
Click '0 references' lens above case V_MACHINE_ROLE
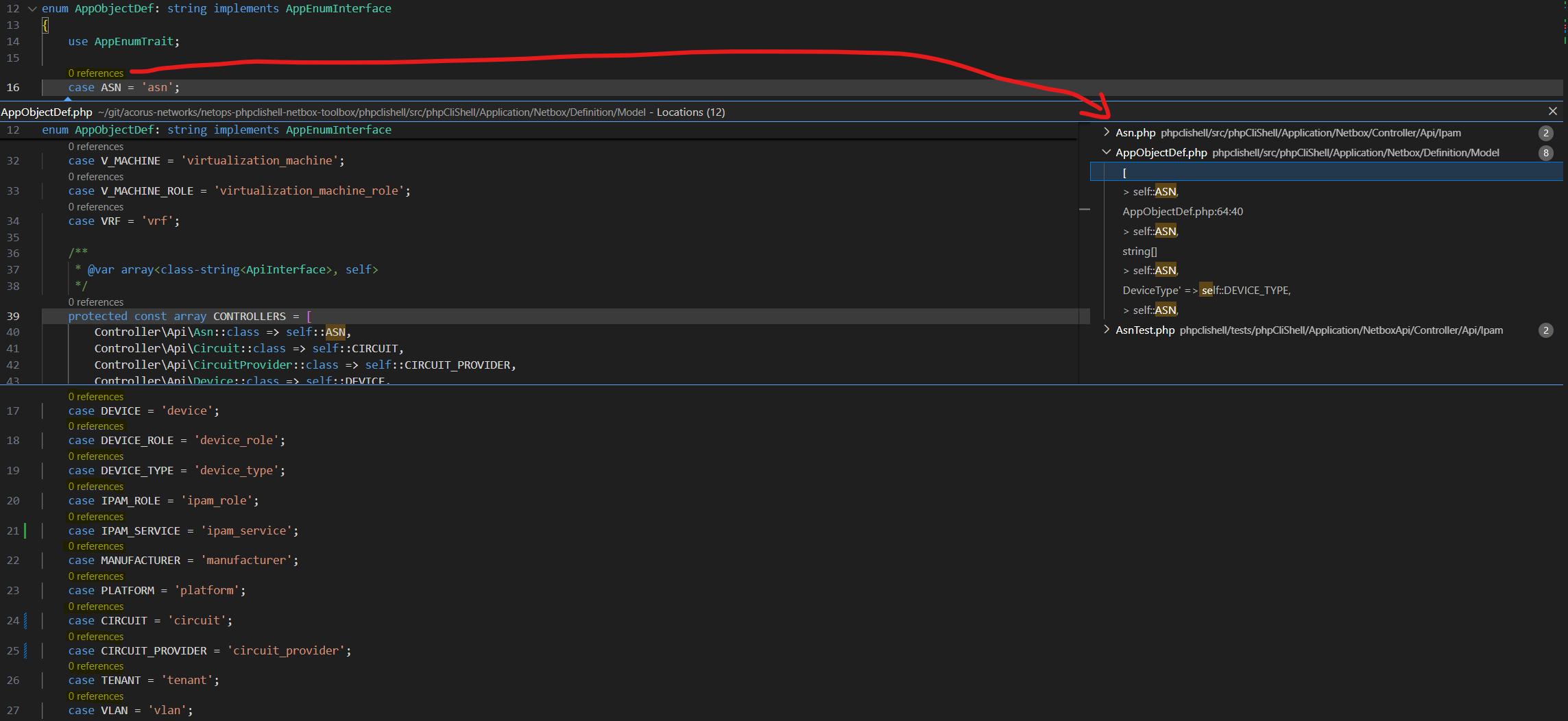pyautogui.click(x=96, y=176)
